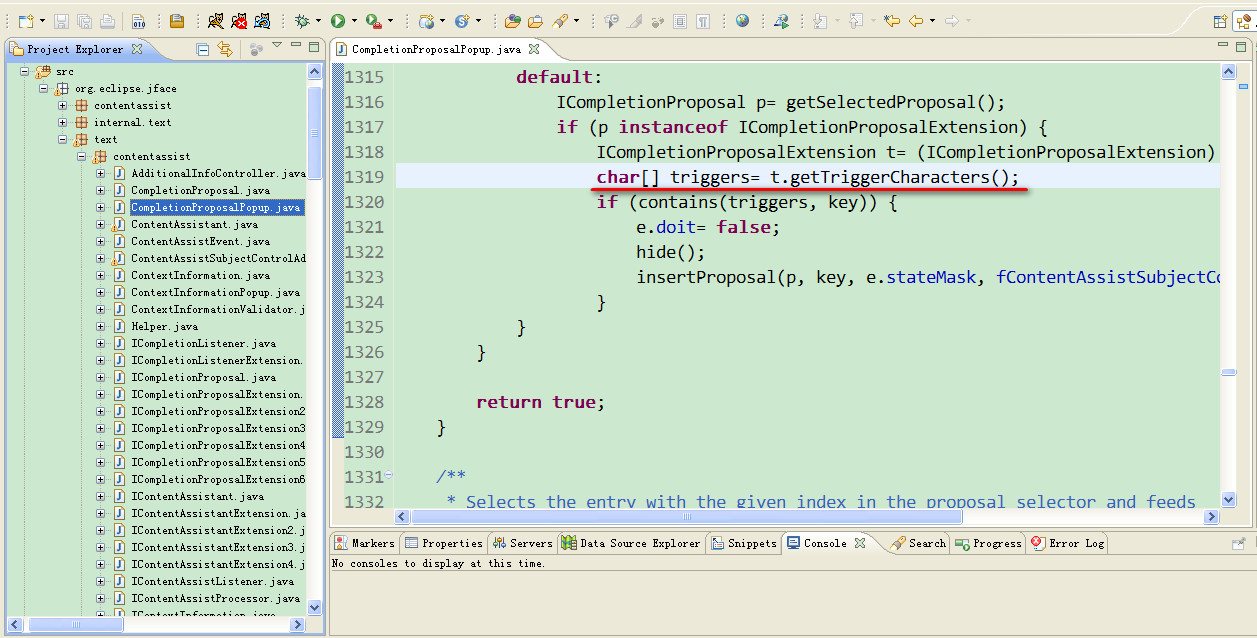Click the Project Explorer vertical scrollbar

coord(315,132)
